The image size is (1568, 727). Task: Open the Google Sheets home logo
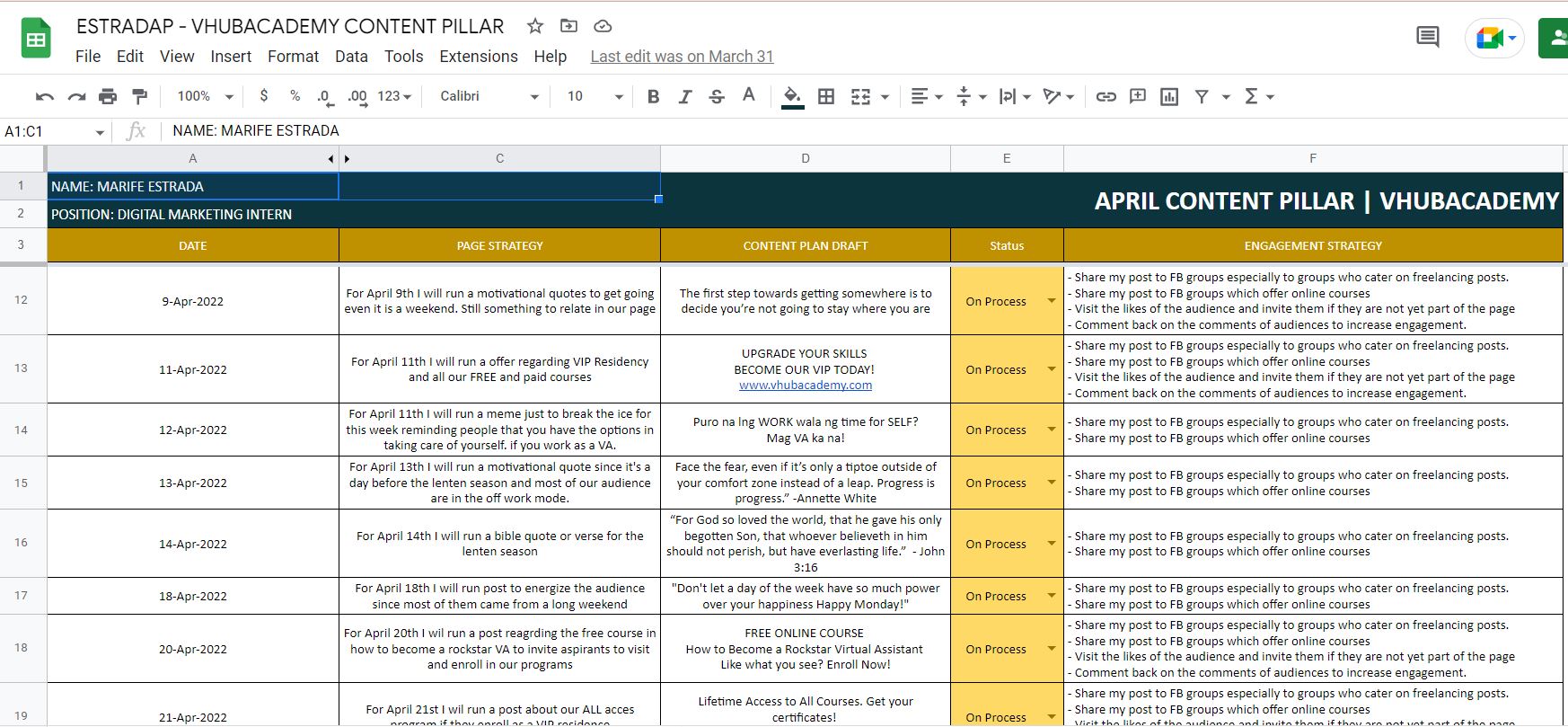coord(36,40)
